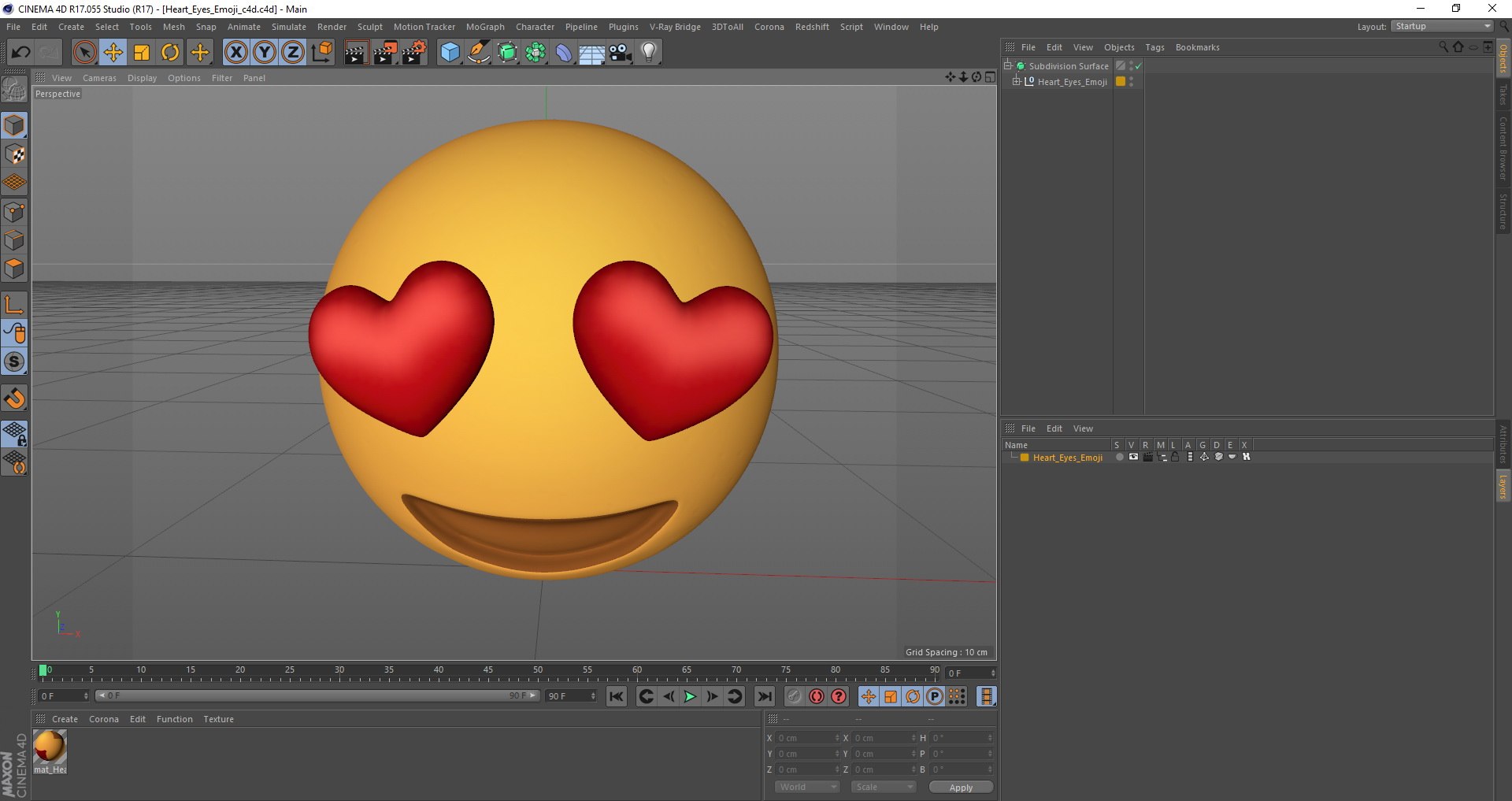Click the Locked Workplane icon
Image resolution: width=1512 pixels, height=801 pixels.
pyautogui.click(x=14, y=434)
